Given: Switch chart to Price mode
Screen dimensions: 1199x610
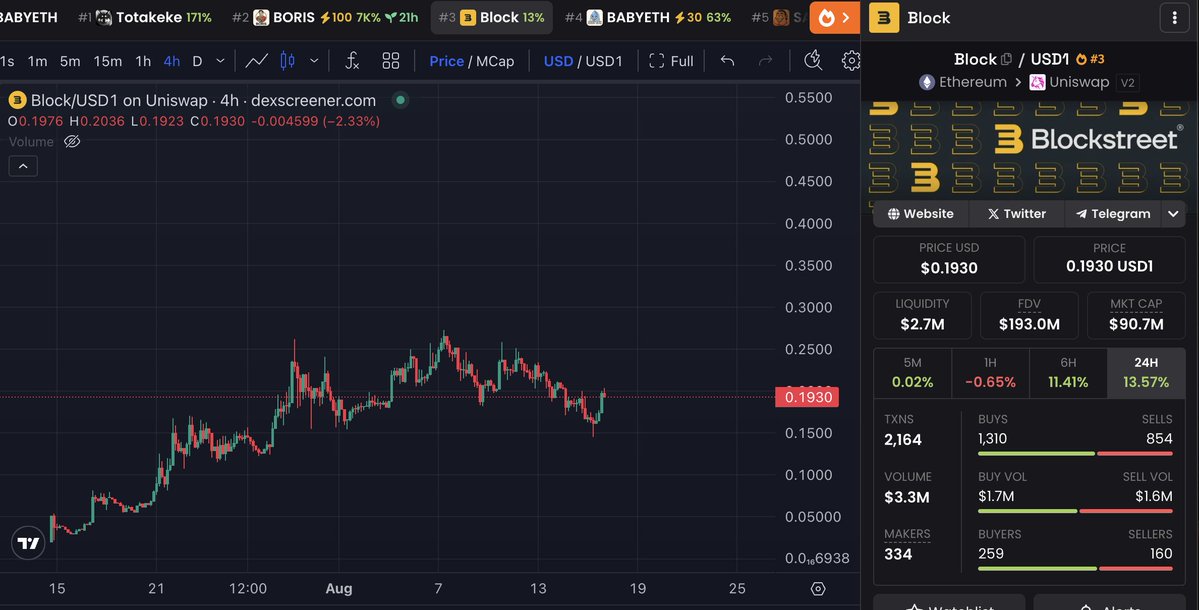Looking at the screenshot, I should pos(447,61).
